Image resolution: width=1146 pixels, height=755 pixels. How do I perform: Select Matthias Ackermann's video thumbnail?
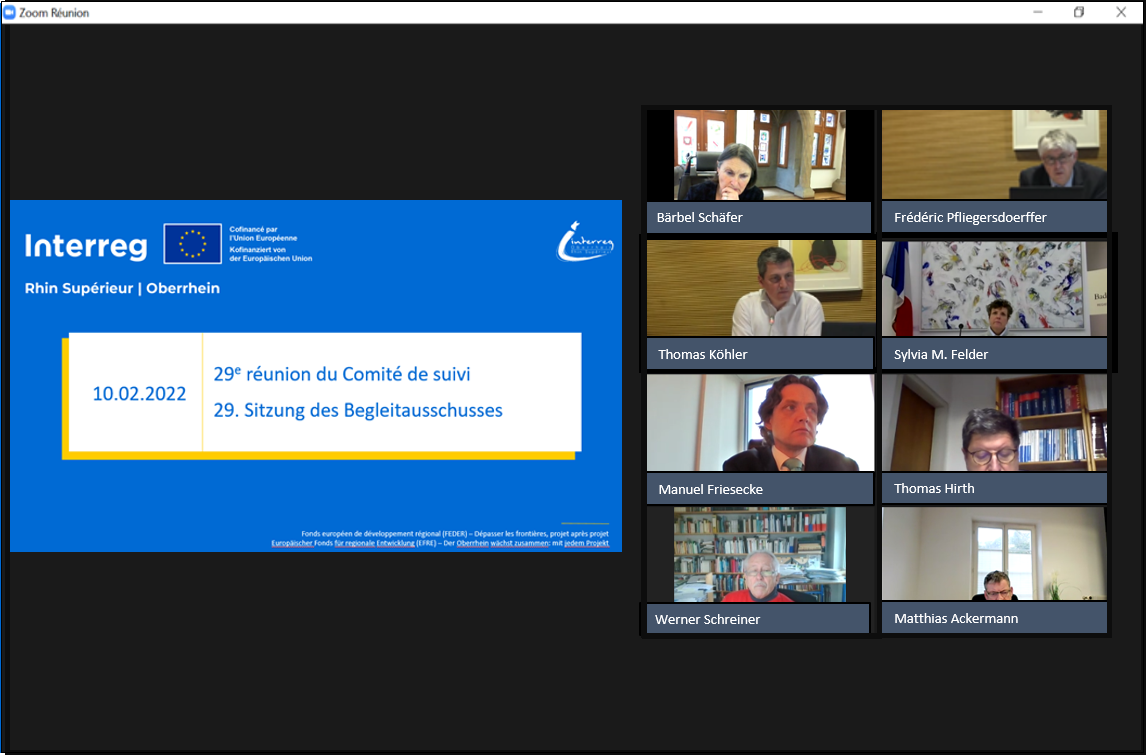(994, 554)
